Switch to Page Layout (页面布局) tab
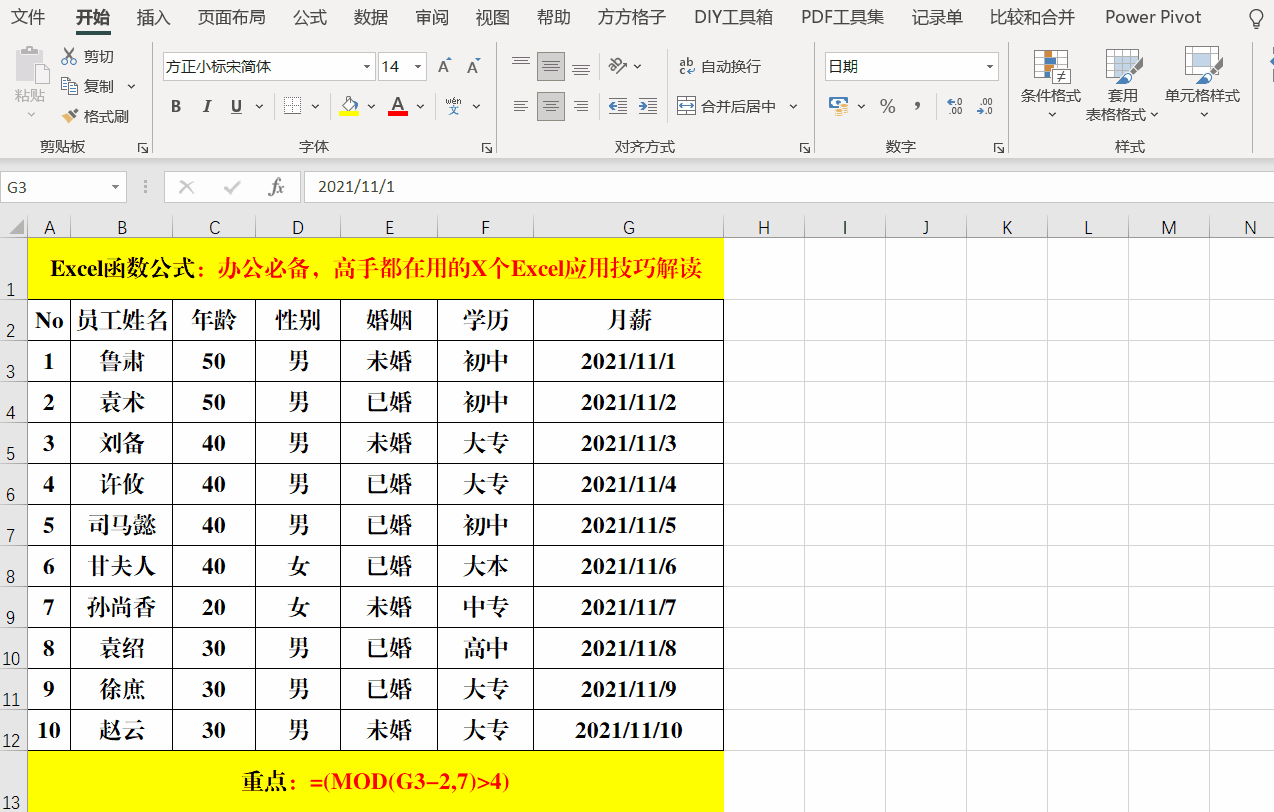 point(232,17)
